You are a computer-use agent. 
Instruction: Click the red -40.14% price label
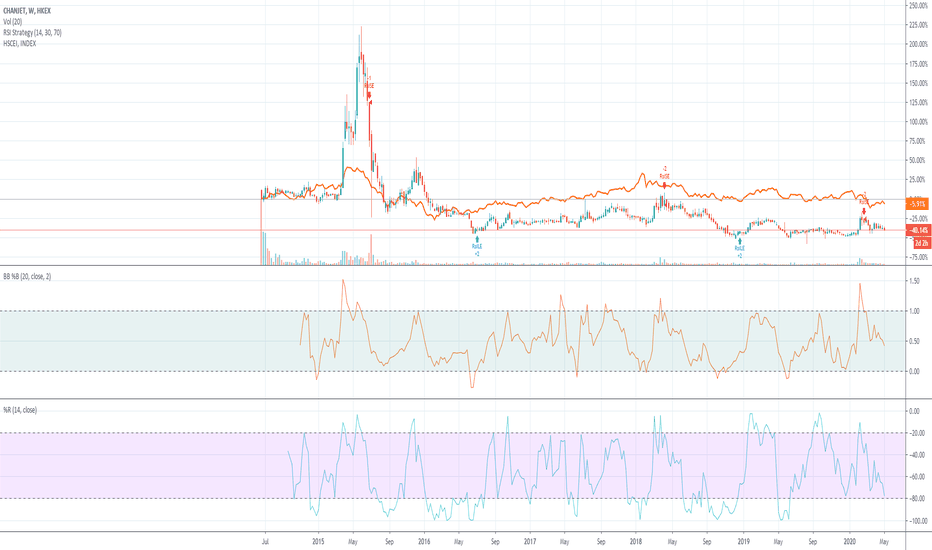[x=917, y=230]
